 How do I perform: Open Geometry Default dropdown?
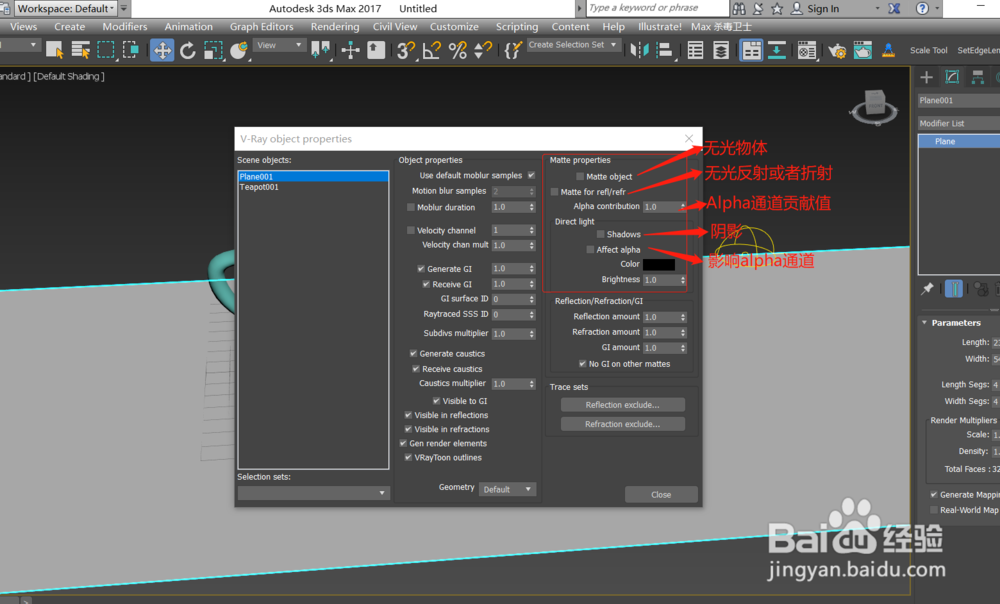(507, 489)
